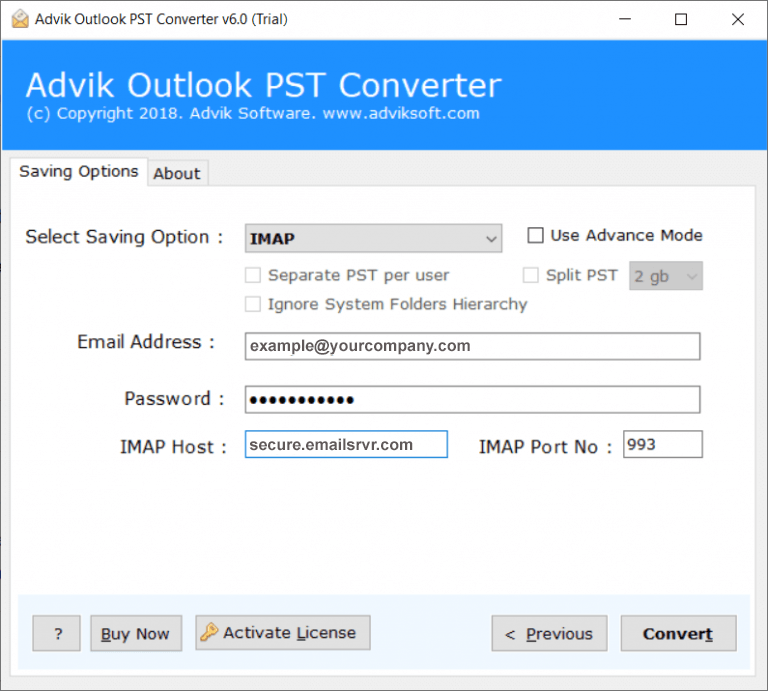This screenshot has width=768, height=691.
Task: Open help with the ? button
Action: [x=56, y=633]
